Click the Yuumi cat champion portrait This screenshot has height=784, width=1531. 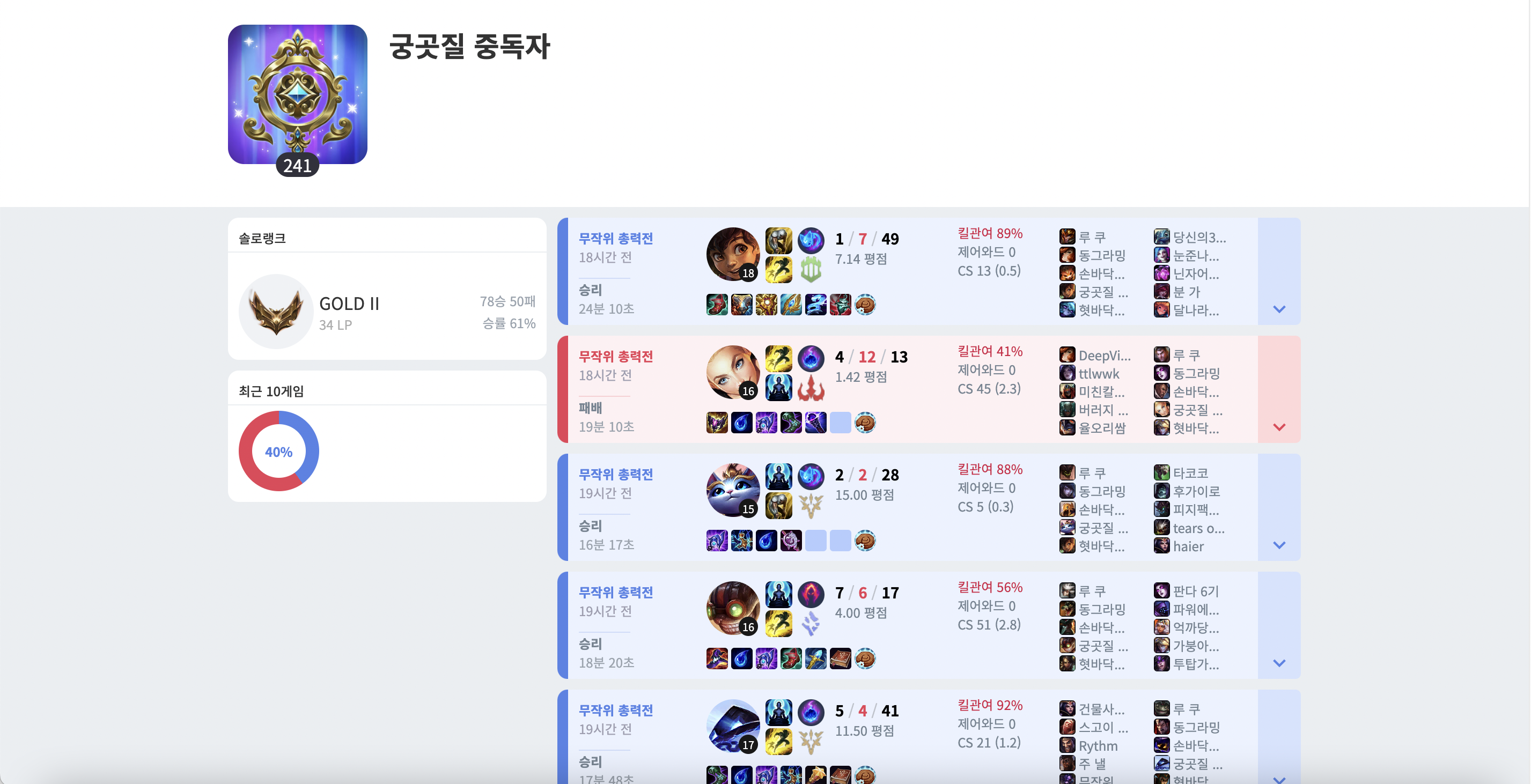(x=733, y=490)
